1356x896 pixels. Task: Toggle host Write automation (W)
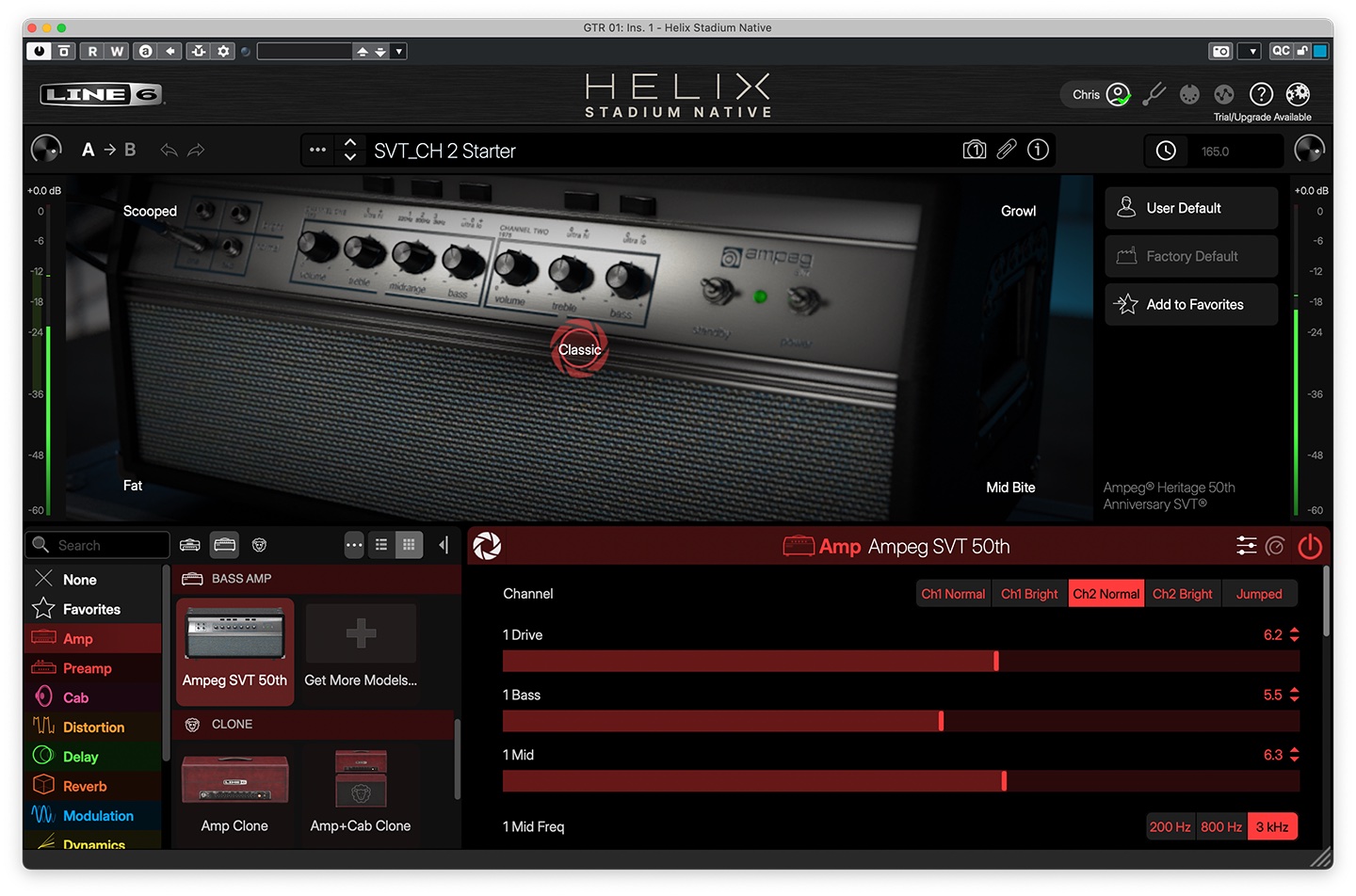[117, 51]
